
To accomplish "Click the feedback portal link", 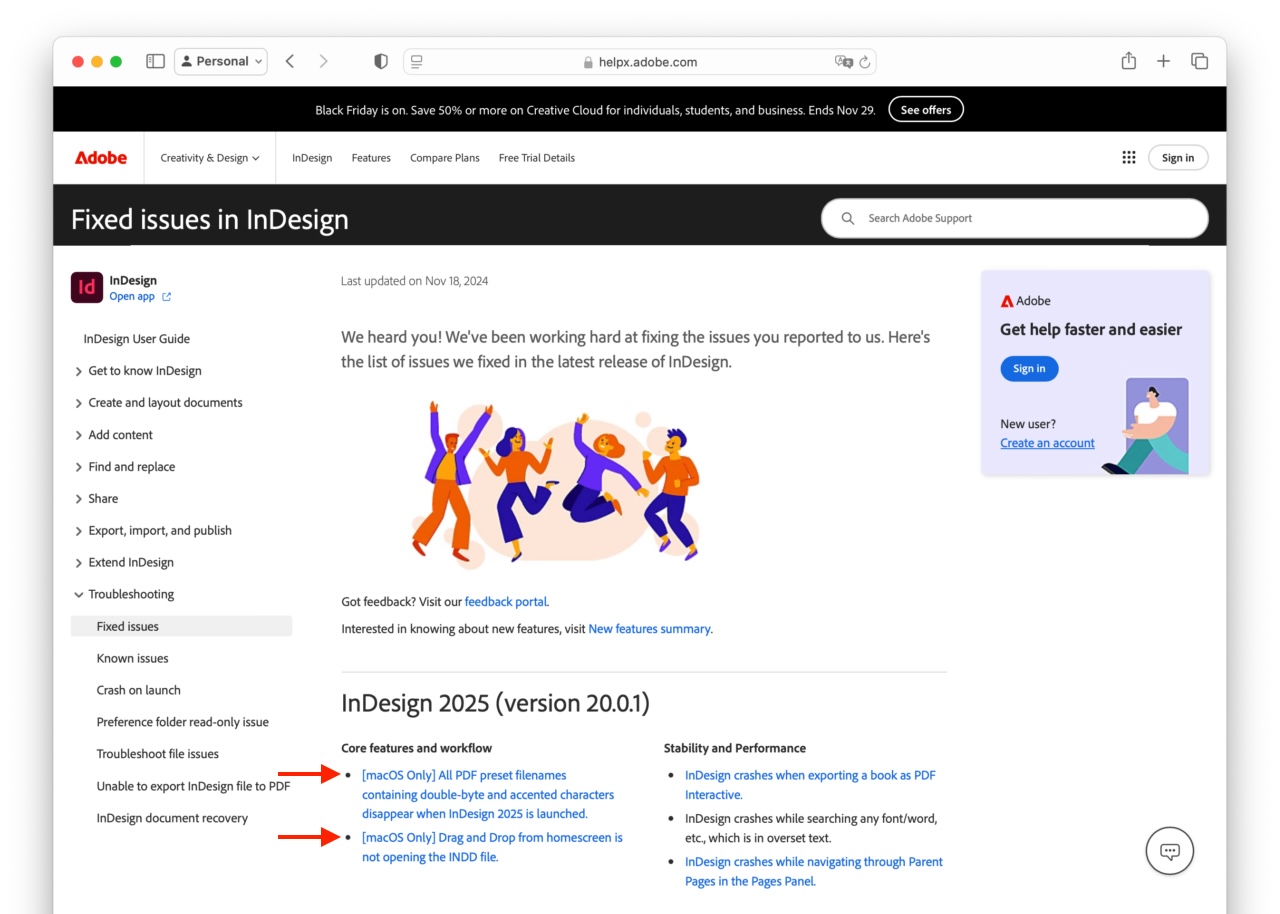I will pyautogui.click(x=506, y=602).
